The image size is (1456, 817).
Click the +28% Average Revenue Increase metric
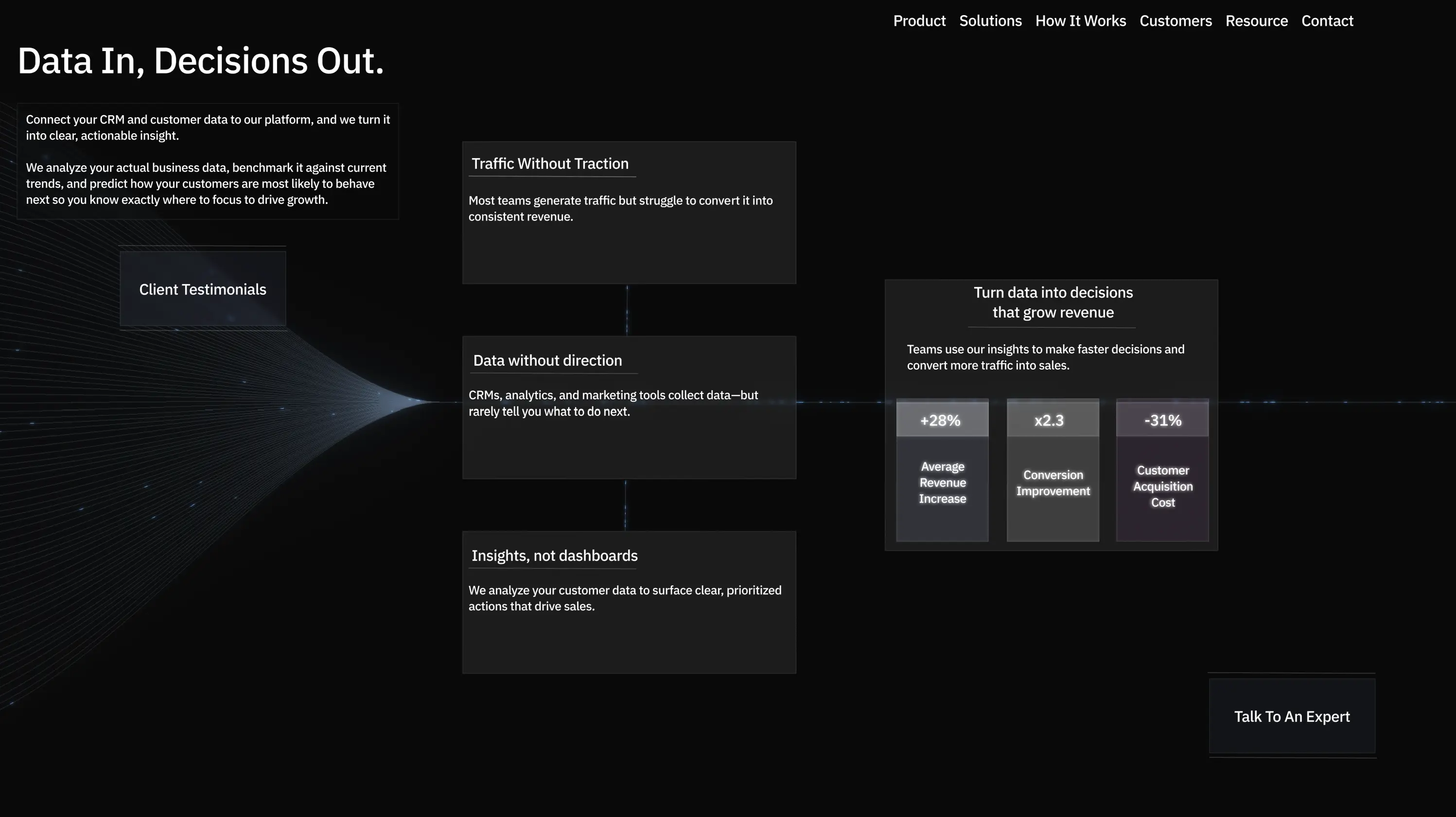(942, 469)
